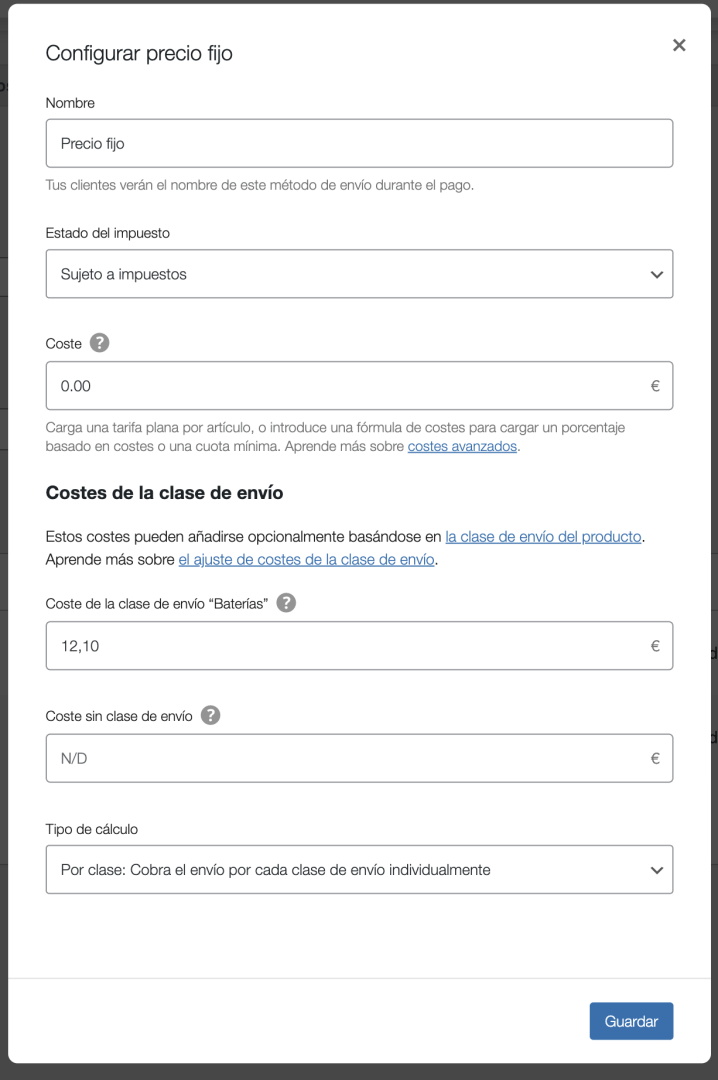Click the Coste de la clase de envío “Baterías” label
Image resolution: width=718 pixels, height=1080 pixels.
coord(156,603)
